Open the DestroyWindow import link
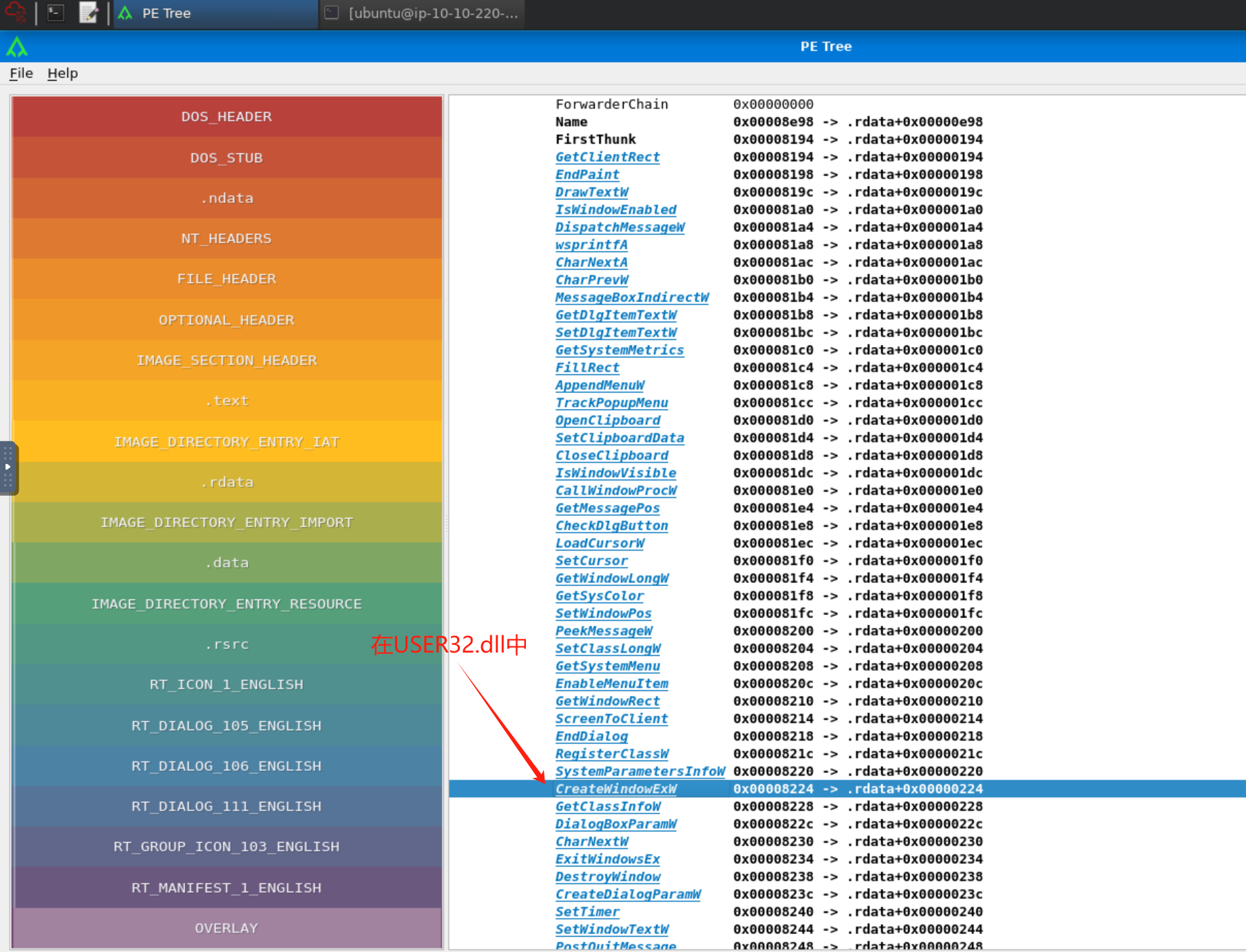This screenshot has height=952, width=1246. point(607,877)
